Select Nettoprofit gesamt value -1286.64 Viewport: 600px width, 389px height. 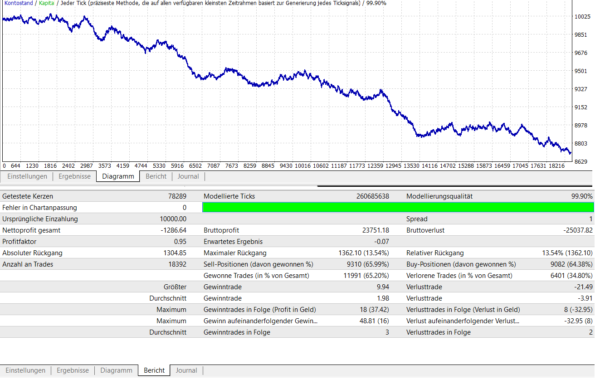(174, 230)
